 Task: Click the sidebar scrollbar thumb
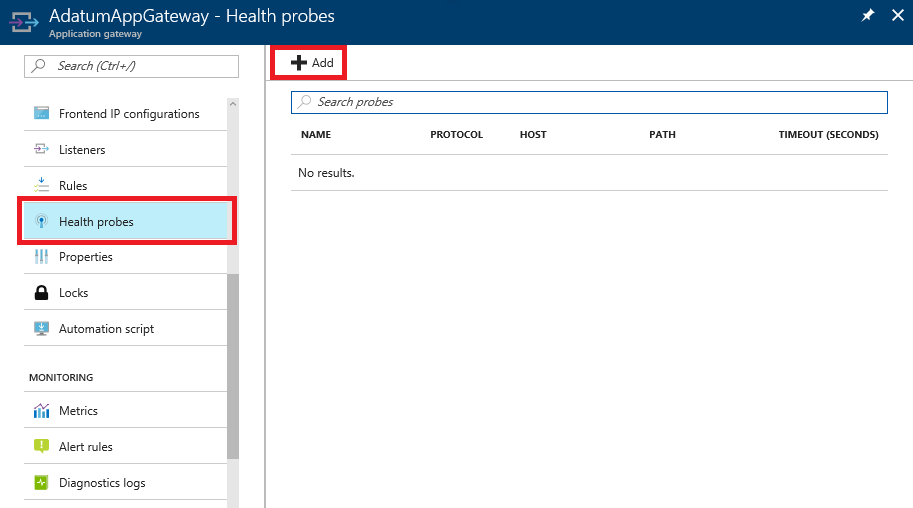click(233, 366)
